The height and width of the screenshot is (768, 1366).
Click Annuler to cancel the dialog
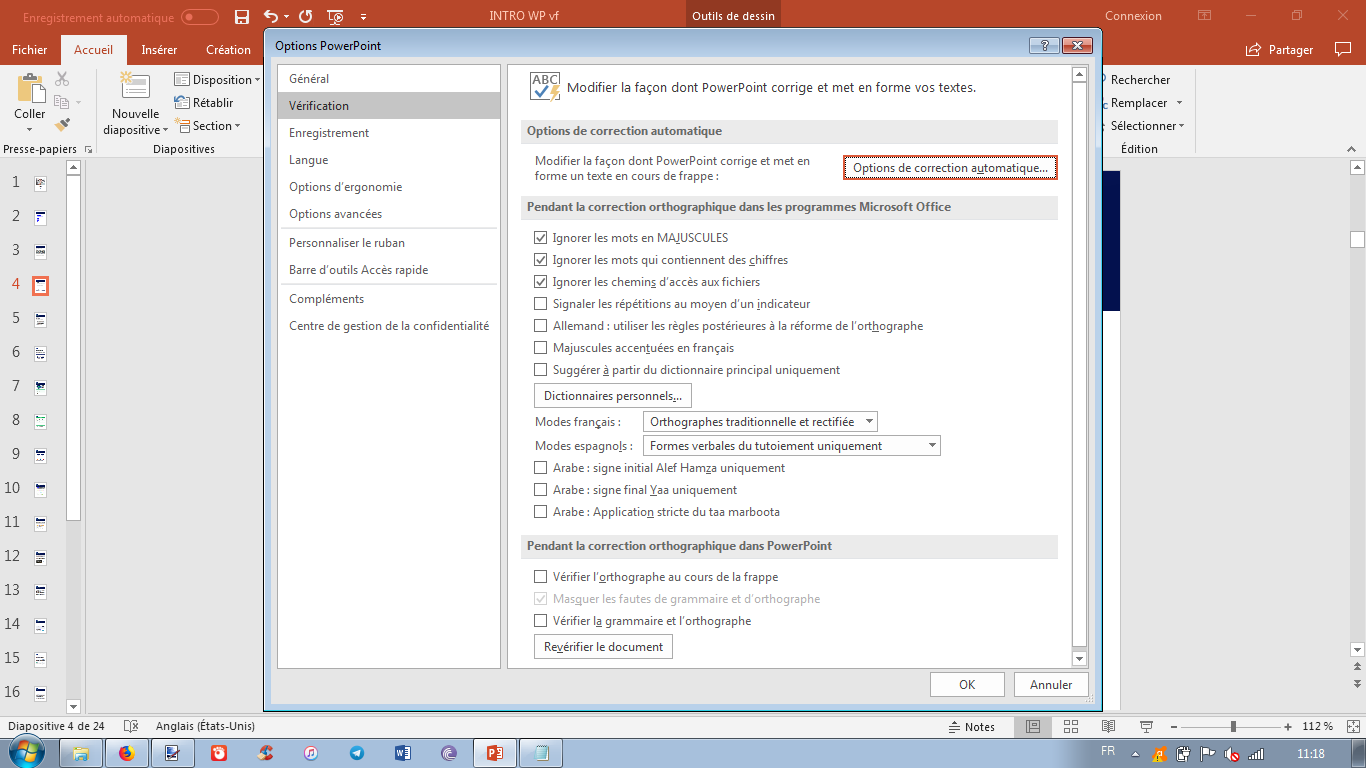tap(1051, 685)
